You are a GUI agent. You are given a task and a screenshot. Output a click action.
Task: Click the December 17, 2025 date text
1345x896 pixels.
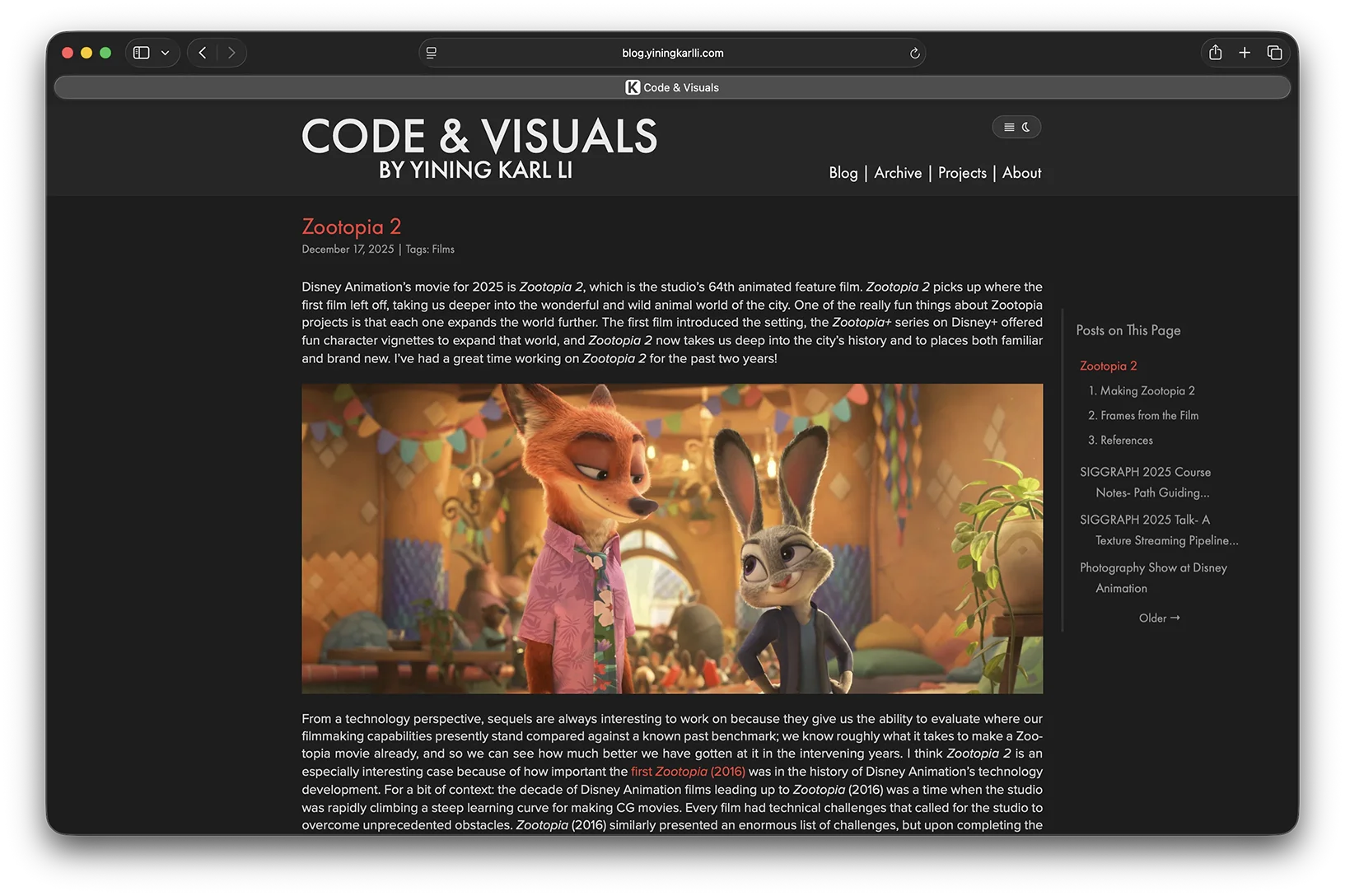pos(348,249)
